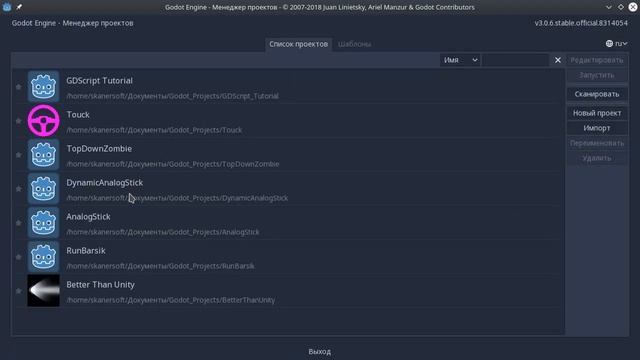Image resolution: width=640 pixels, height=360 pixels.
Task: Click the DynamicAnalogStick project icon
Action: 43,189
